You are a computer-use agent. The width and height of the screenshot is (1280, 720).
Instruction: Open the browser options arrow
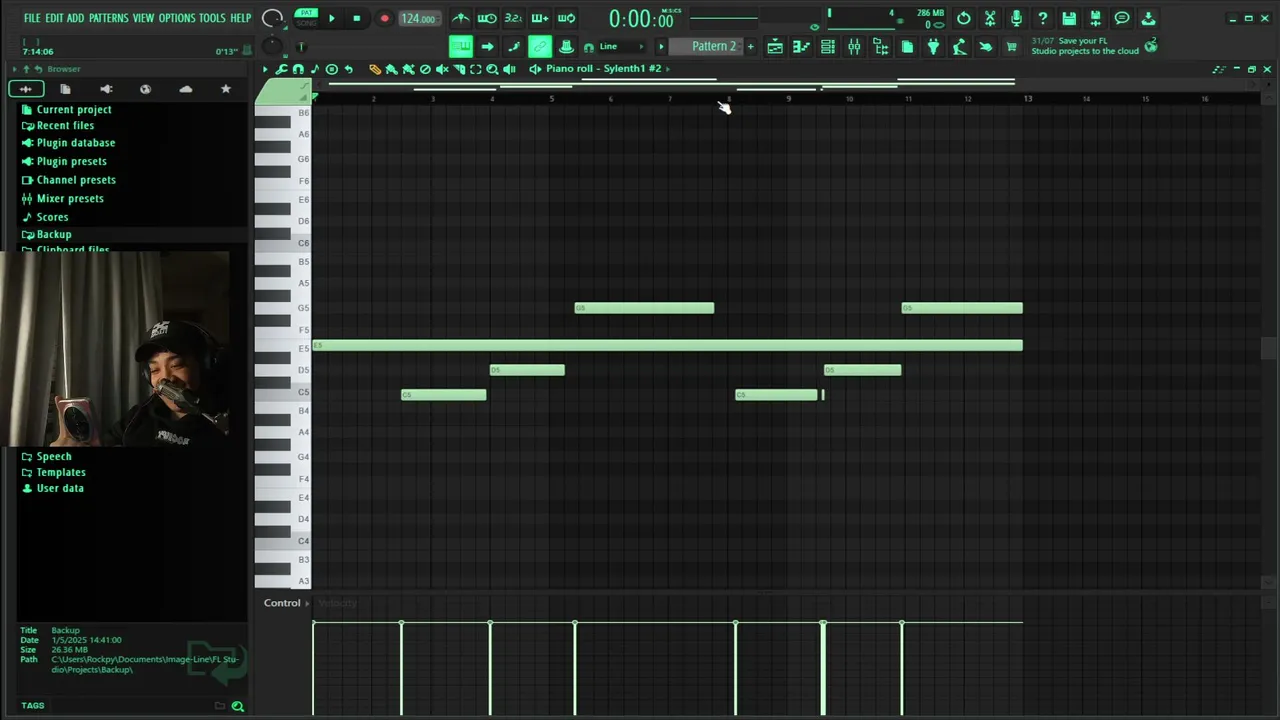(15, 69)
